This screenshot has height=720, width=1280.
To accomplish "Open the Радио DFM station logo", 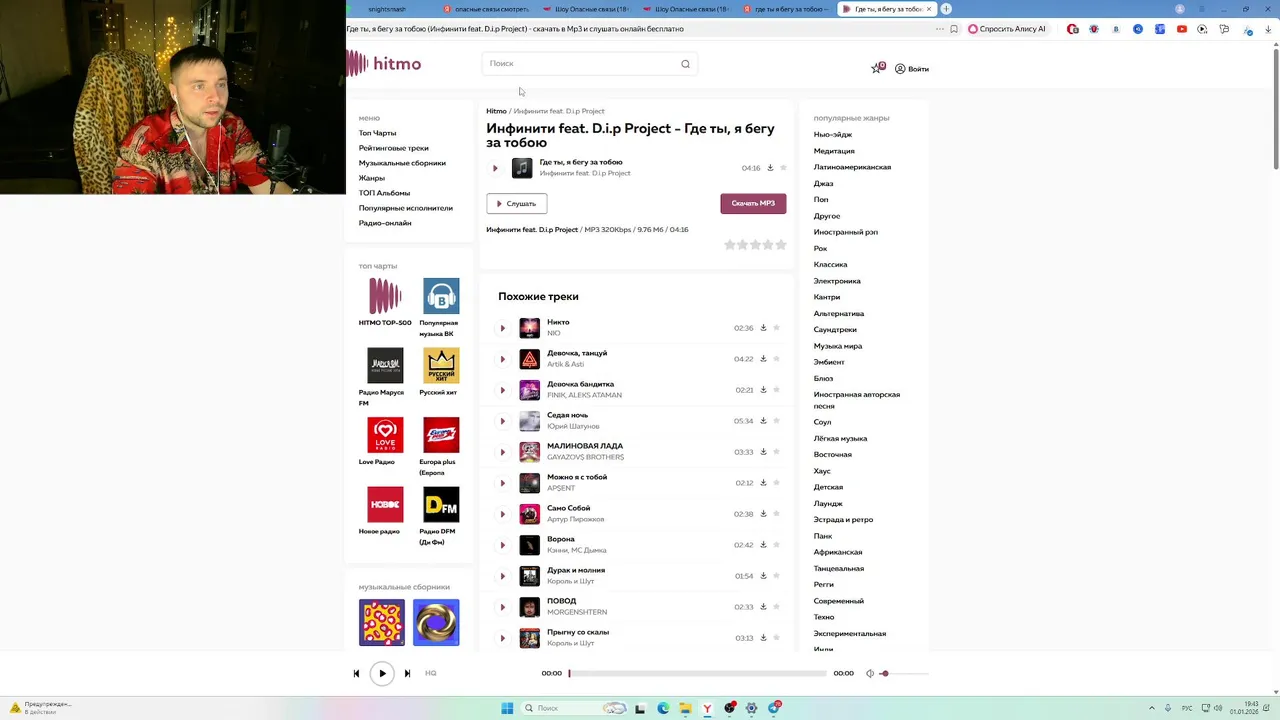I will point(441,505).
